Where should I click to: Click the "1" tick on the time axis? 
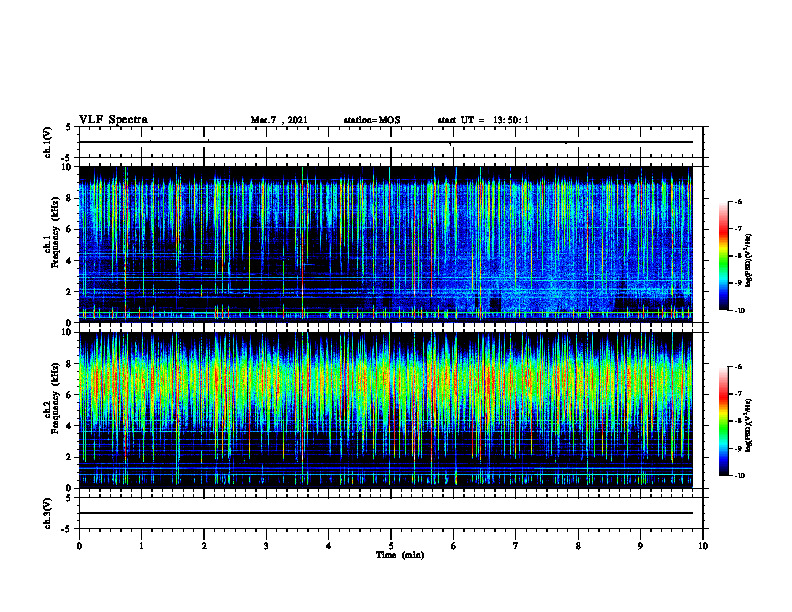click(141, 546)
